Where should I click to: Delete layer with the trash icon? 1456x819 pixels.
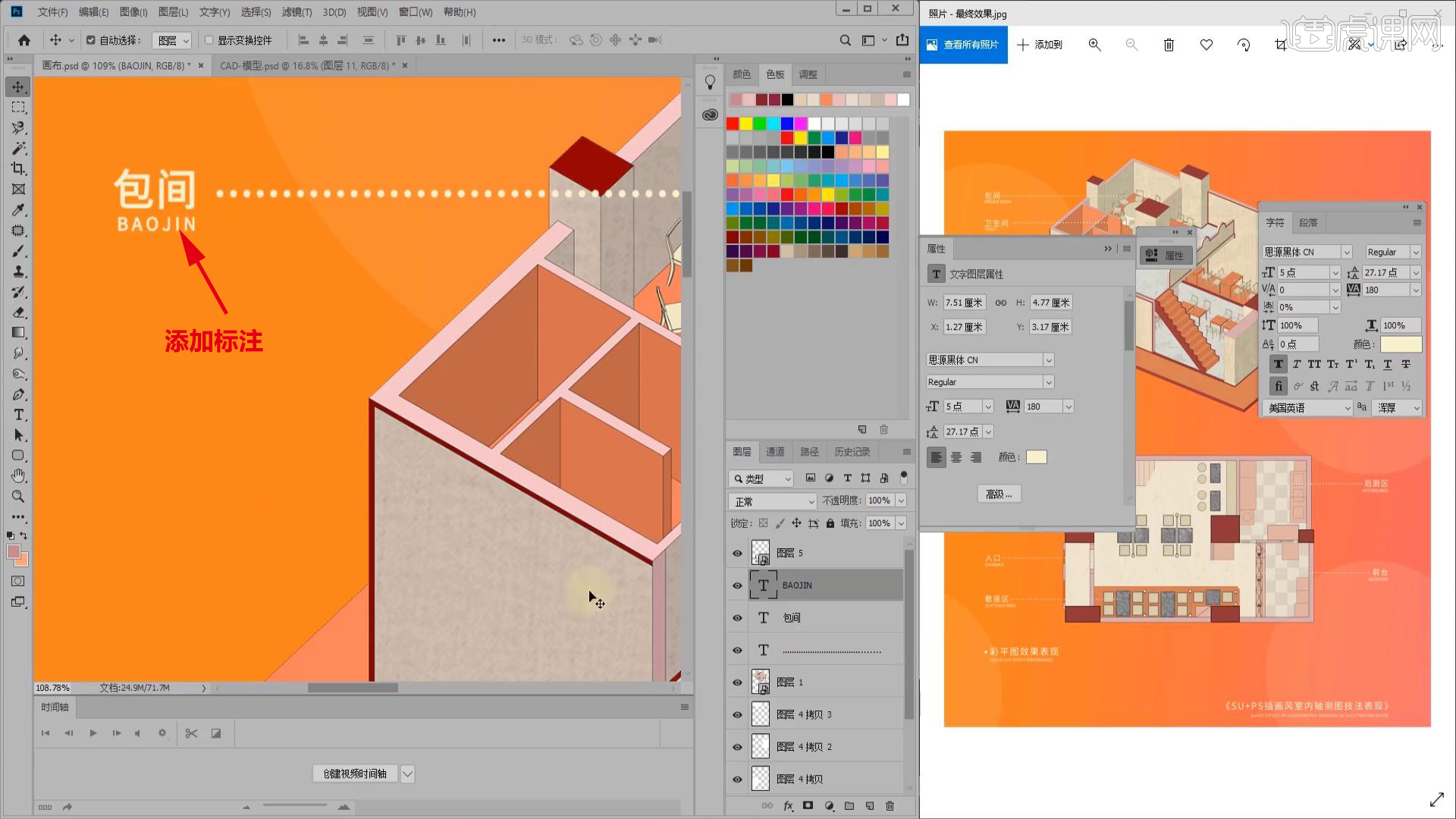point(890,806)
